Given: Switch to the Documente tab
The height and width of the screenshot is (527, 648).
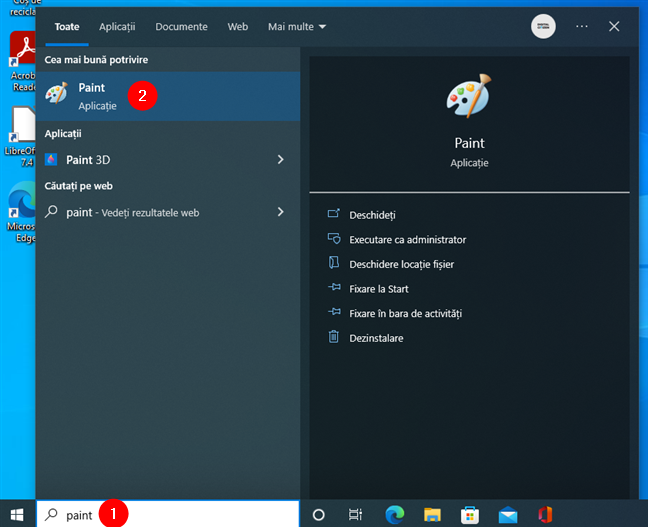Looking at the screenshot, I should pos(181,27).
